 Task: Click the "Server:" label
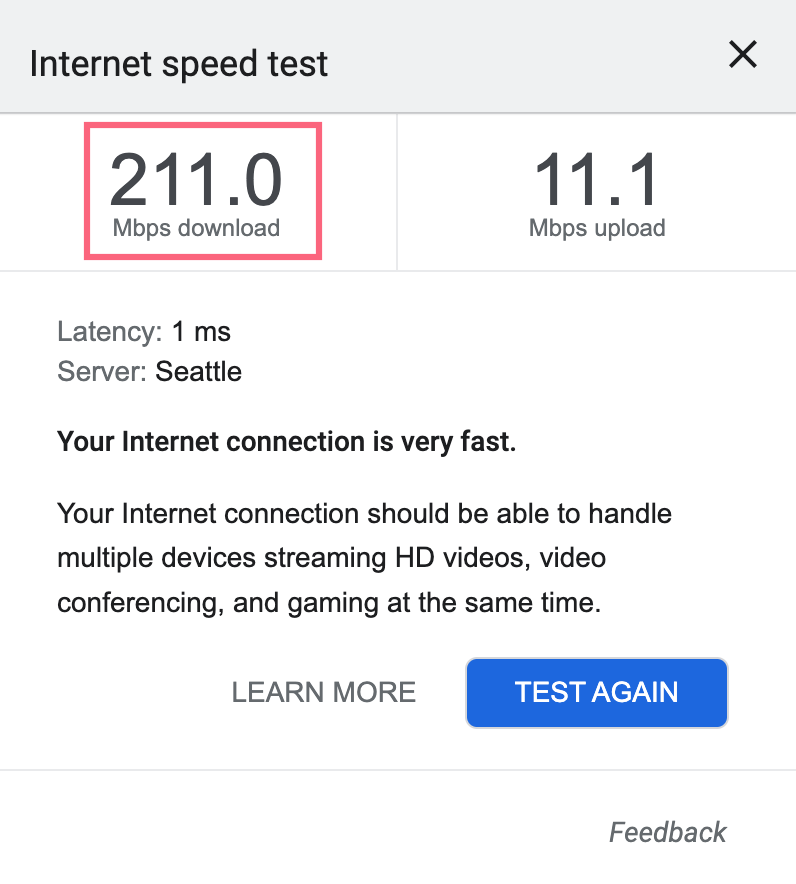click(x=103, y=372)
